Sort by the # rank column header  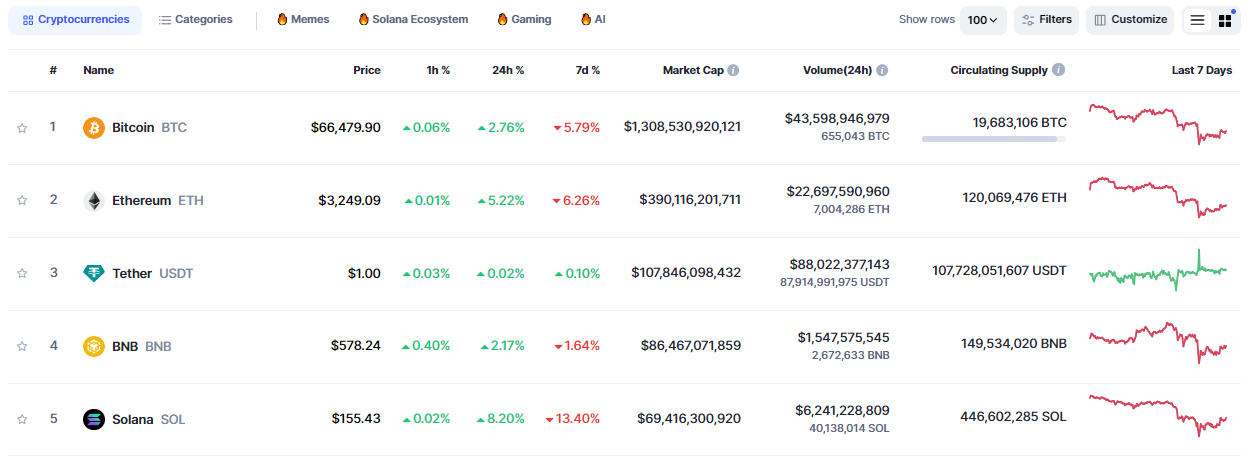[x=53, y=71]
